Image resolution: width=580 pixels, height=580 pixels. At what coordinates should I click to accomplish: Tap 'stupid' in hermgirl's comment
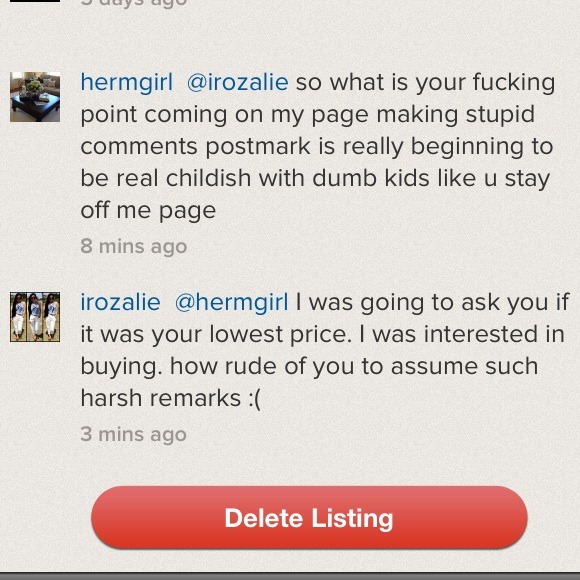[x=500, y=115]
